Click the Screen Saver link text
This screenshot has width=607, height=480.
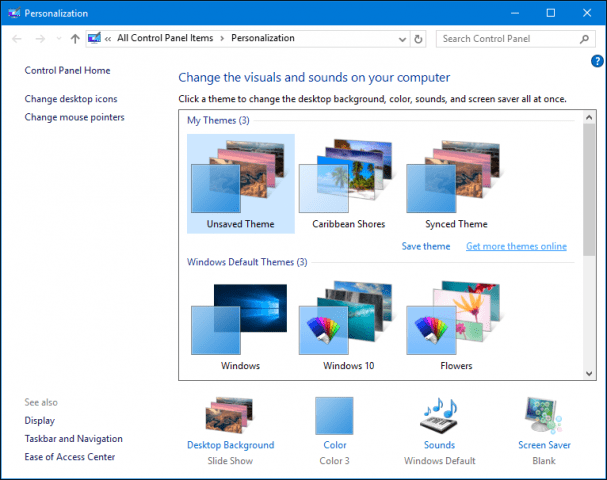(544, 445)
